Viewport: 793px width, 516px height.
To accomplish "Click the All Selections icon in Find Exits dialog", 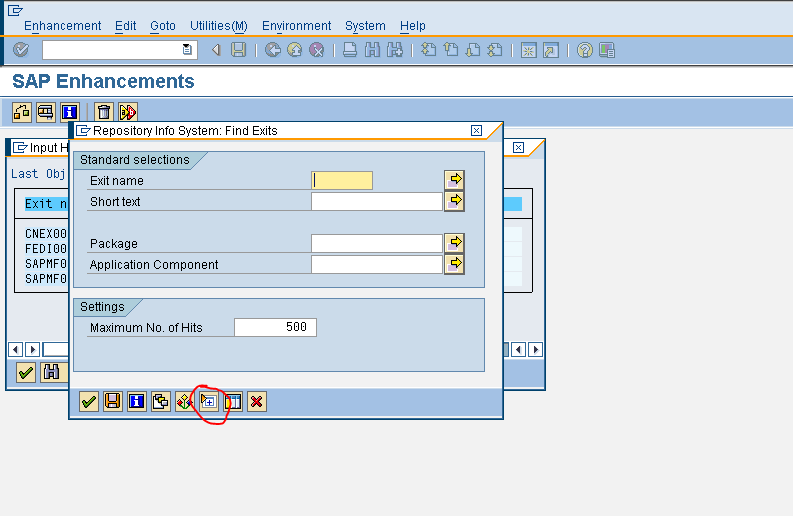I will [208, 402].
